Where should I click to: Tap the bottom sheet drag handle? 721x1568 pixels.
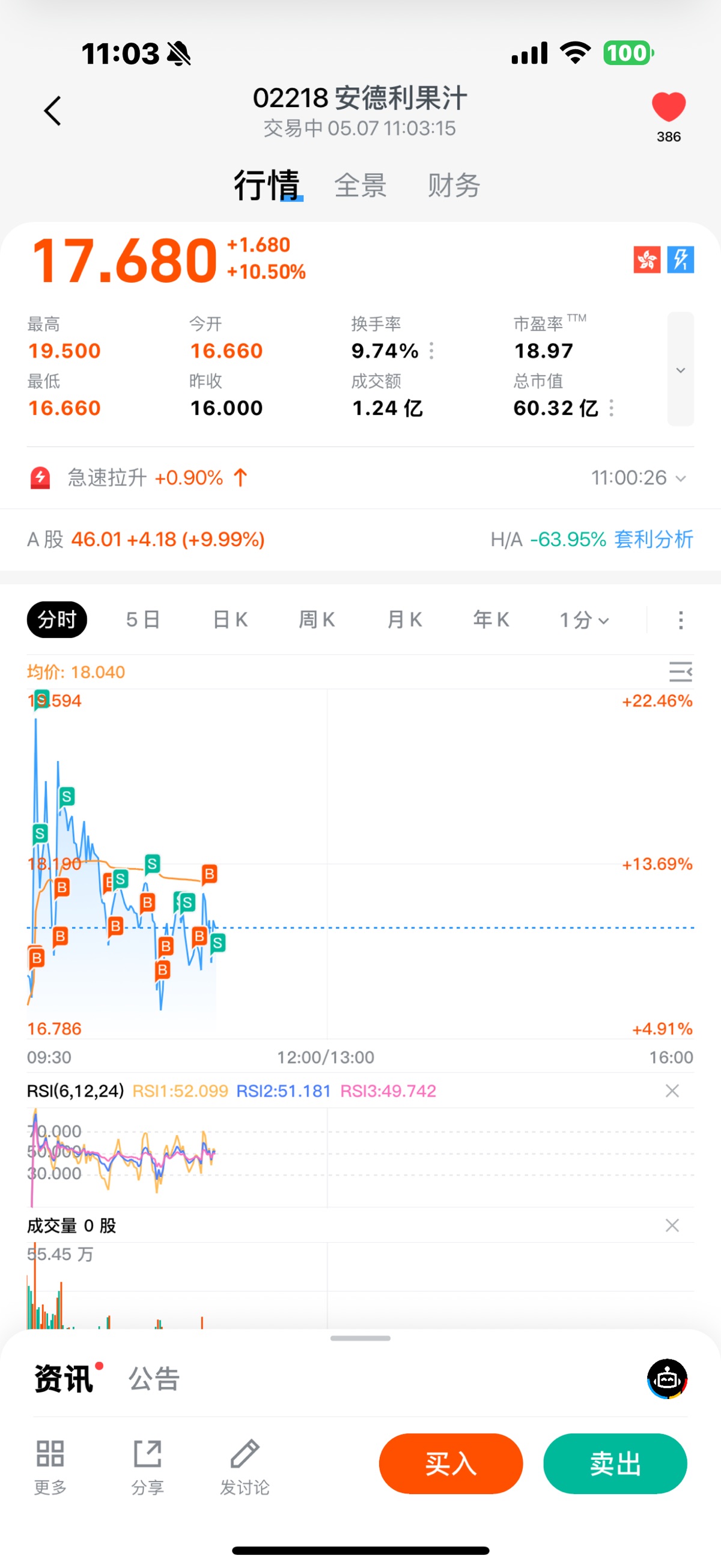click(x=360, y=1338)
